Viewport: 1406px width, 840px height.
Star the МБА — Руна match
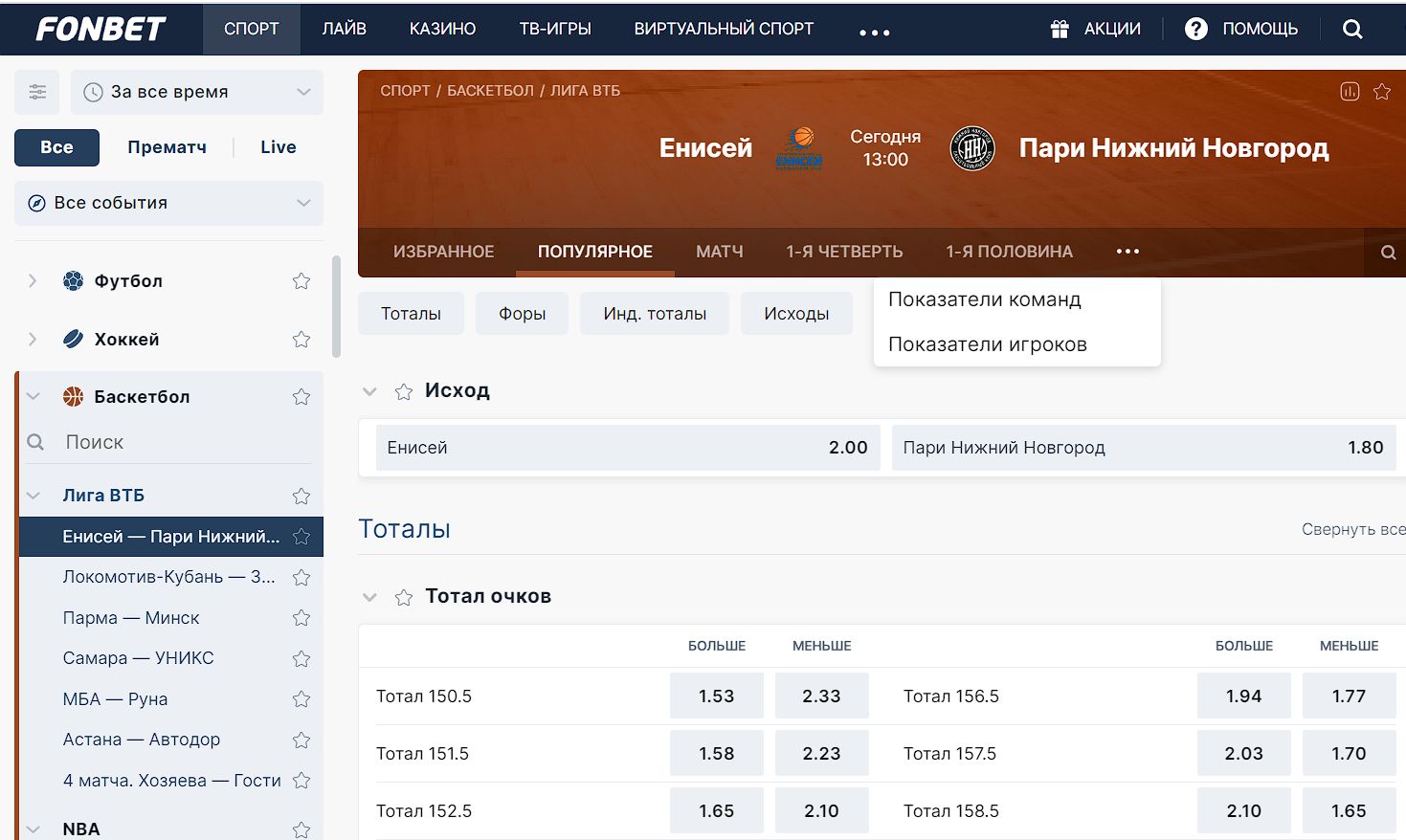point(301,699)
